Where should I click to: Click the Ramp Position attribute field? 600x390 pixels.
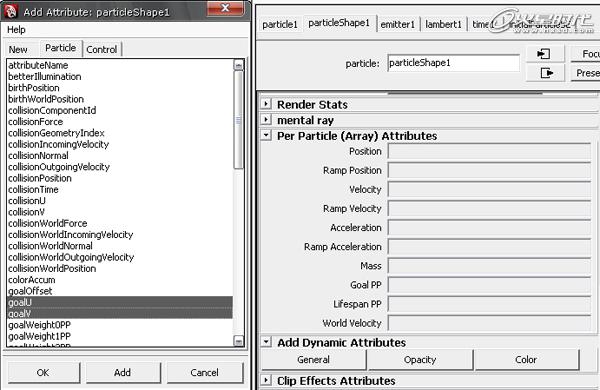(x=489, y=170)
